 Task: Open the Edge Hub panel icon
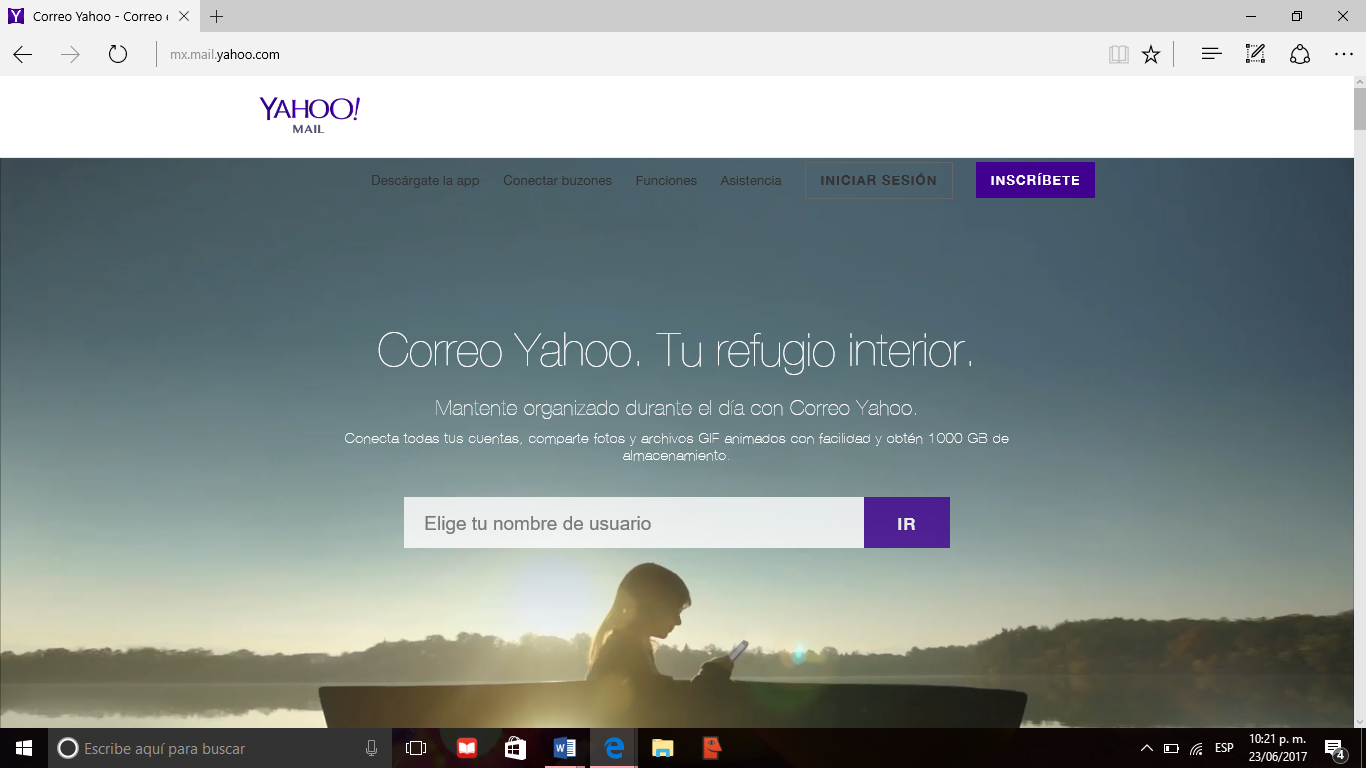pos(1210,54)
